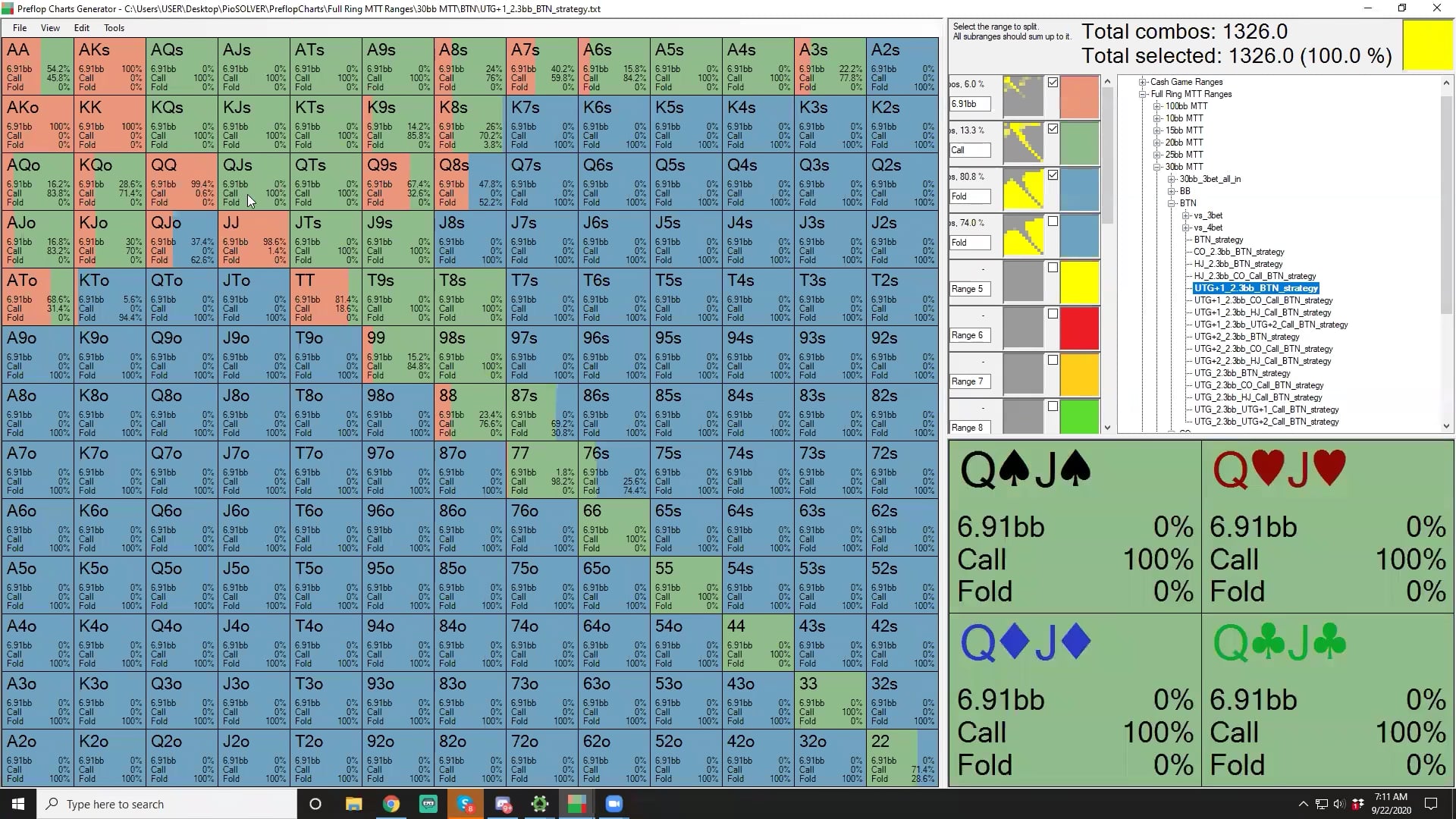This screenshot has width=1456, height=819.
Task: Open Google Chrome from the taskbar
Action: pyautogui.click(x=391, y=804)
